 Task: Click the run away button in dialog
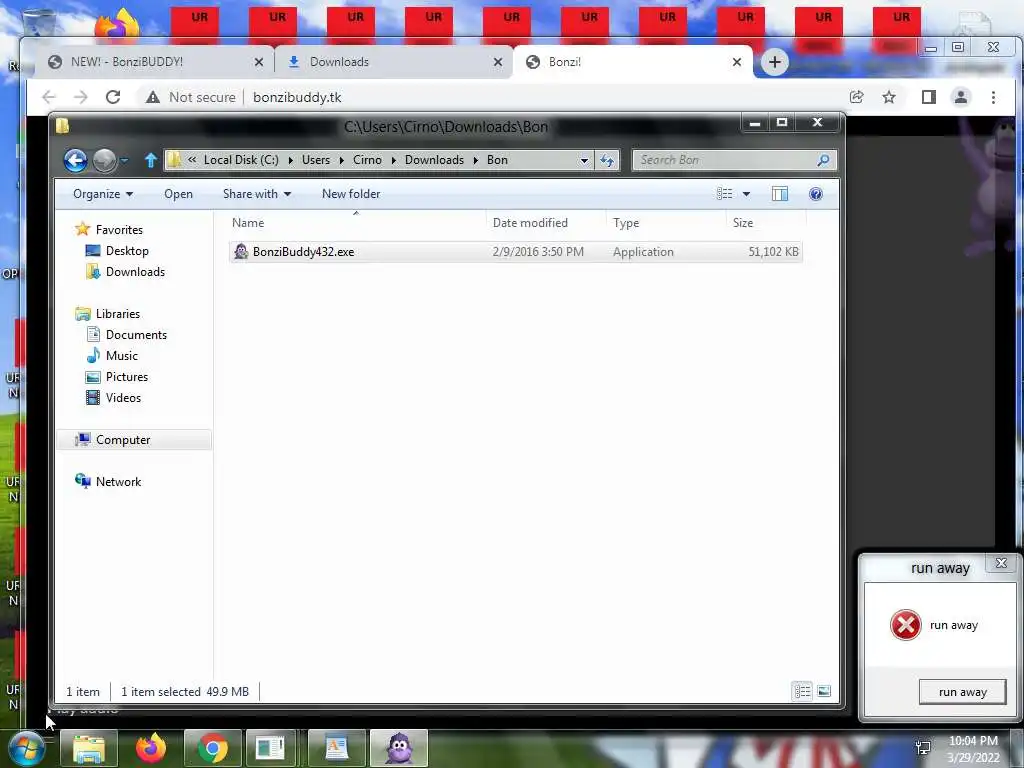click(x=963, y=692)
